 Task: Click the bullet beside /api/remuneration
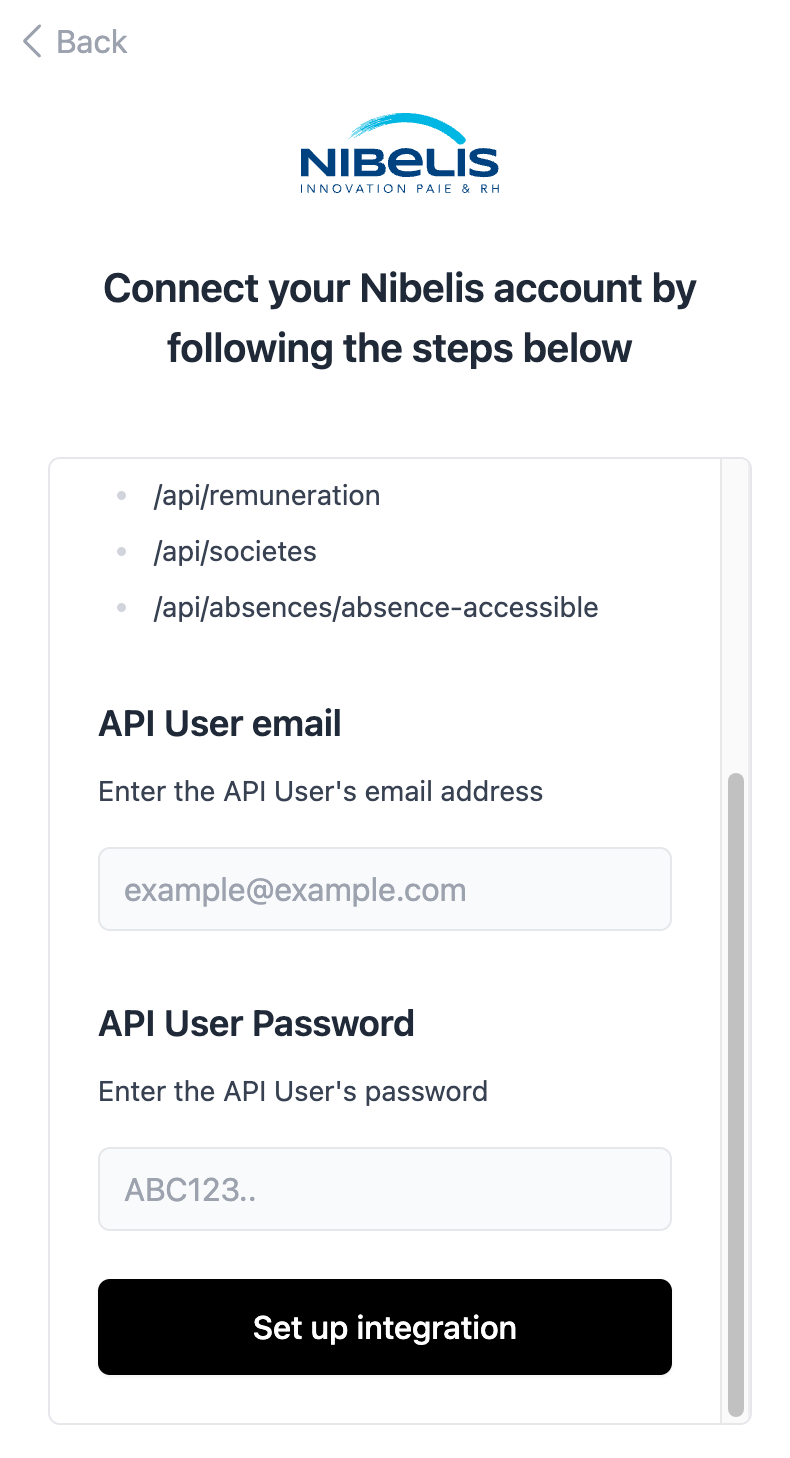[x=122, y=495]
